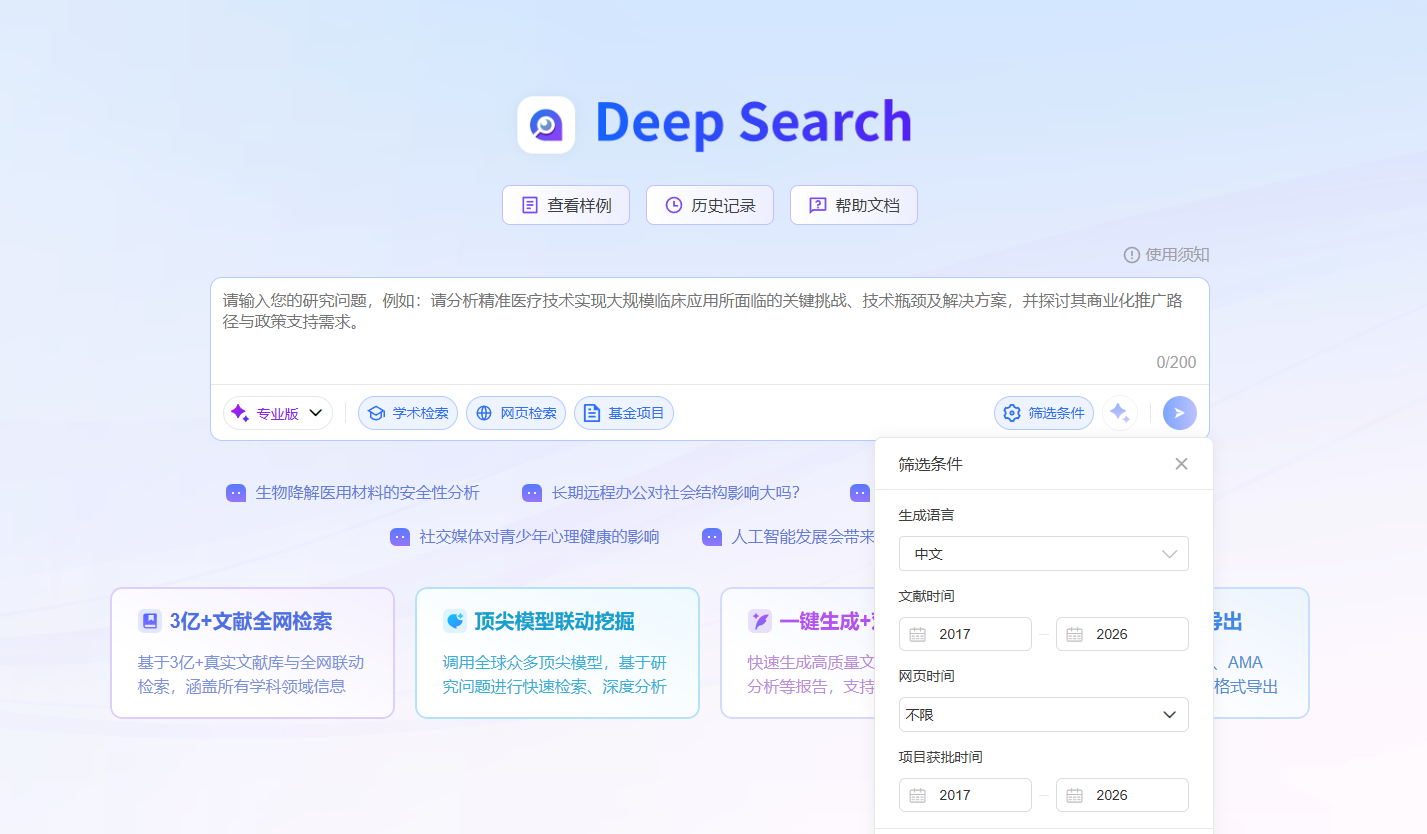Set 项目获批时间 end year 2026 field
Image resolution: width=1427 pixels, height=834 pixels.
point(1122,795)
